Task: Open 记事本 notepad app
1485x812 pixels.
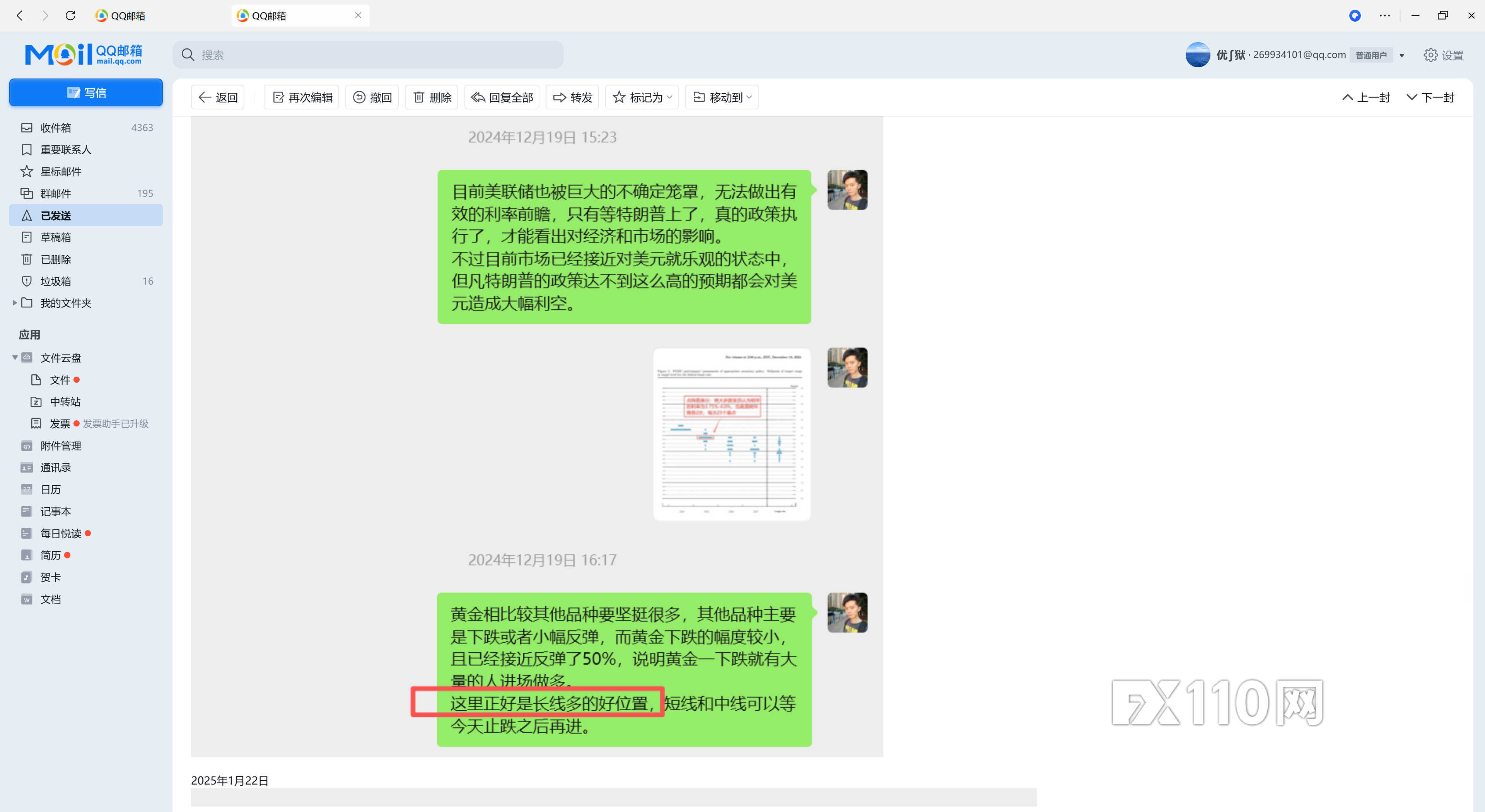Action: tap(55, 511)
